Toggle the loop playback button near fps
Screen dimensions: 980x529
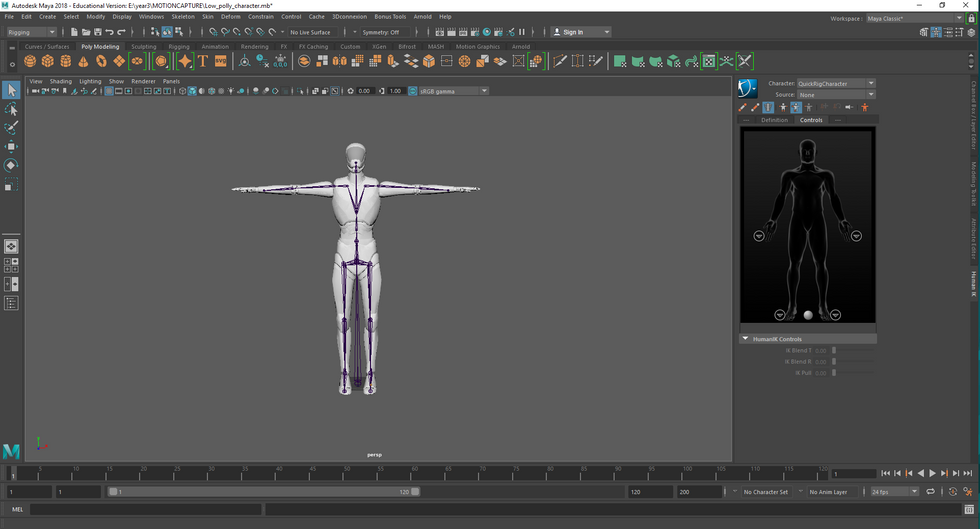(x=931, y=492)
